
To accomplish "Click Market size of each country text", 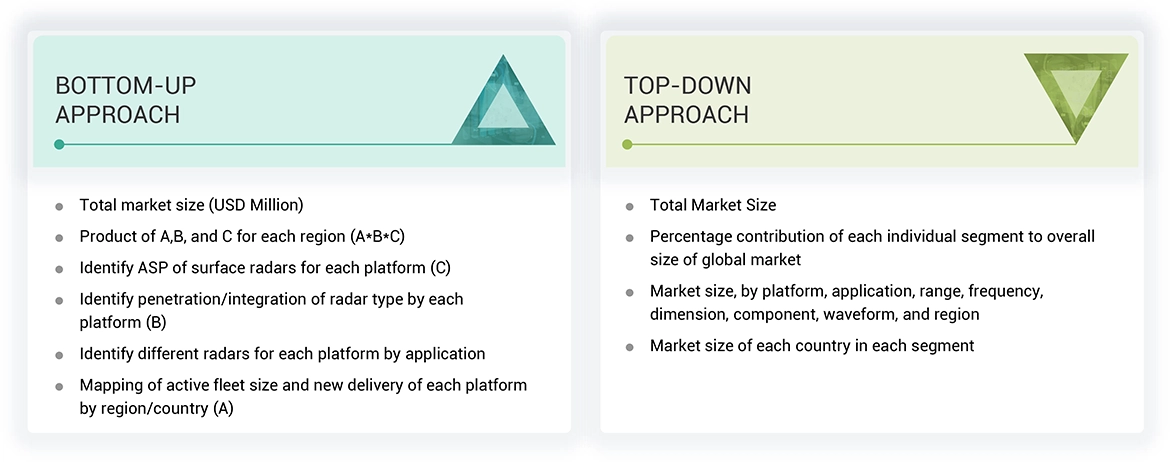I will (812, 346).
